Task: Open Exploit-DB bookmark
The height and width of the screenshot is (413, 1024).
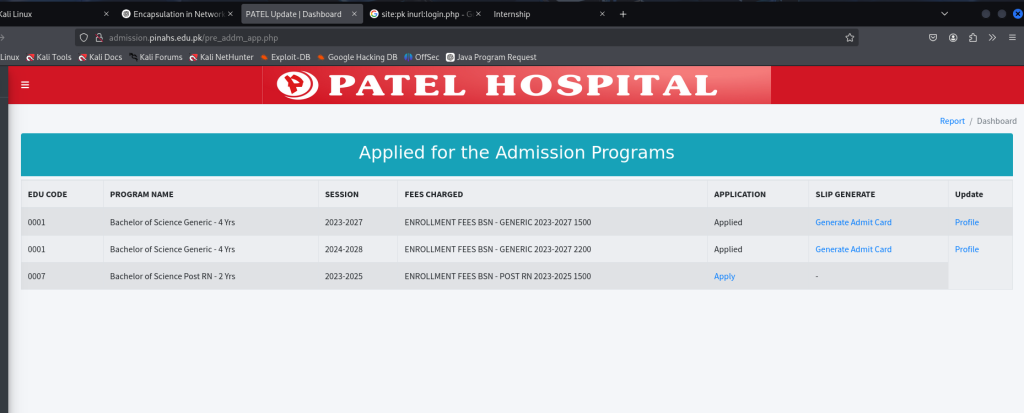Action: coord(285,58)
